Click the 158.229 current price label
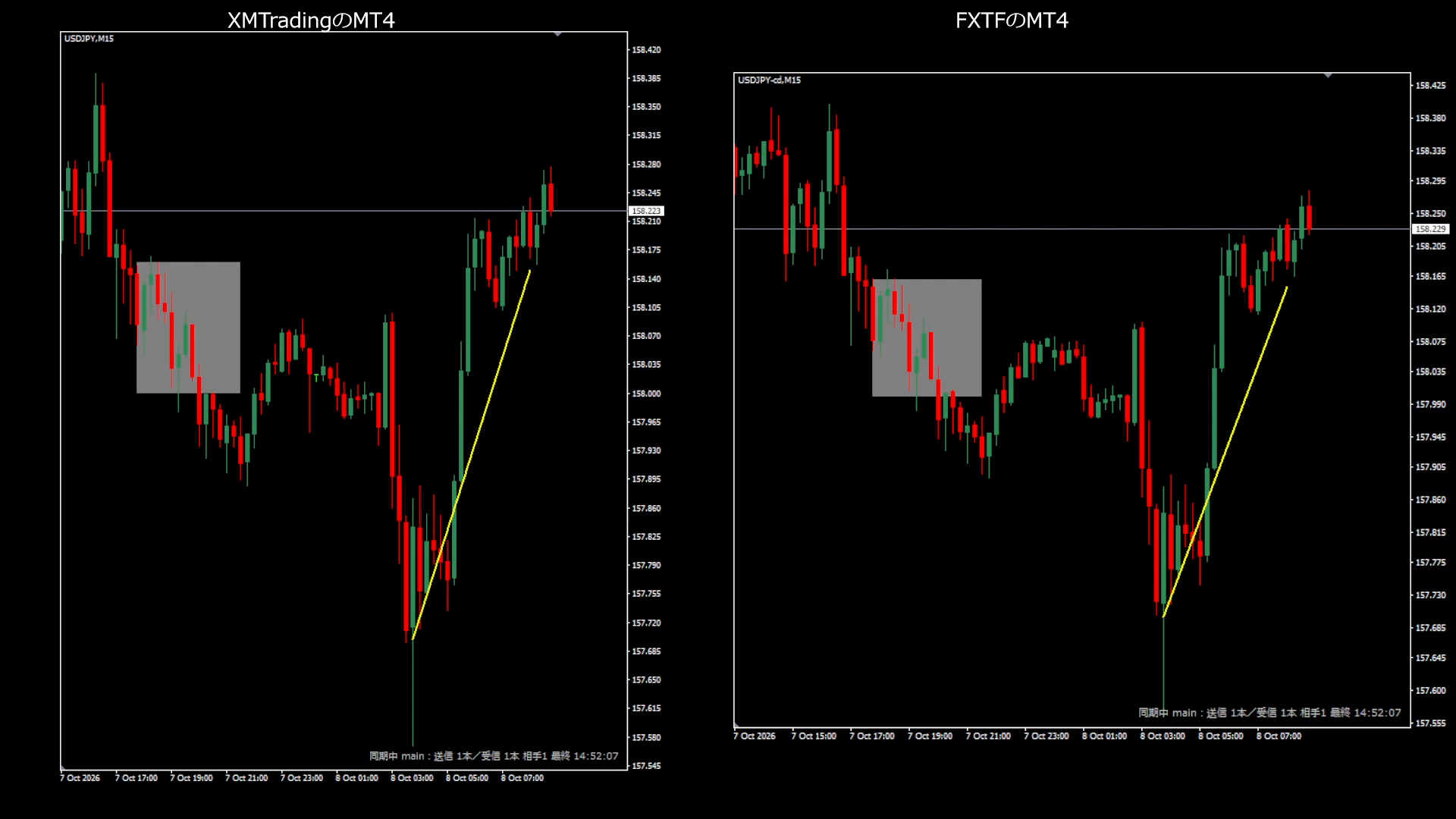 pyautogui.click(x=1430, y=229)
